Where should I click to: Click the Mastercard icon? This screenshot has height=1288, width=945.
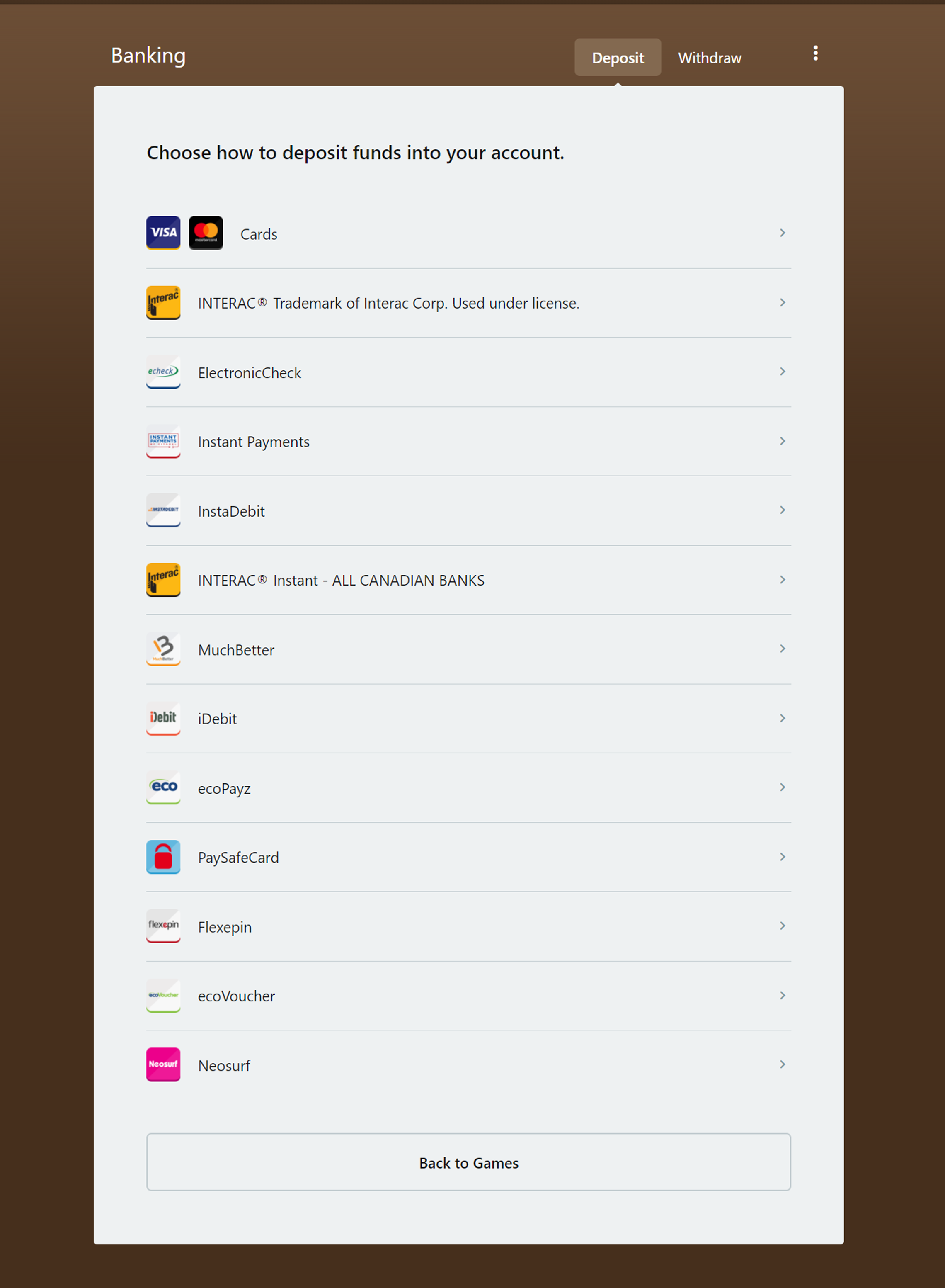click(206, 233)
